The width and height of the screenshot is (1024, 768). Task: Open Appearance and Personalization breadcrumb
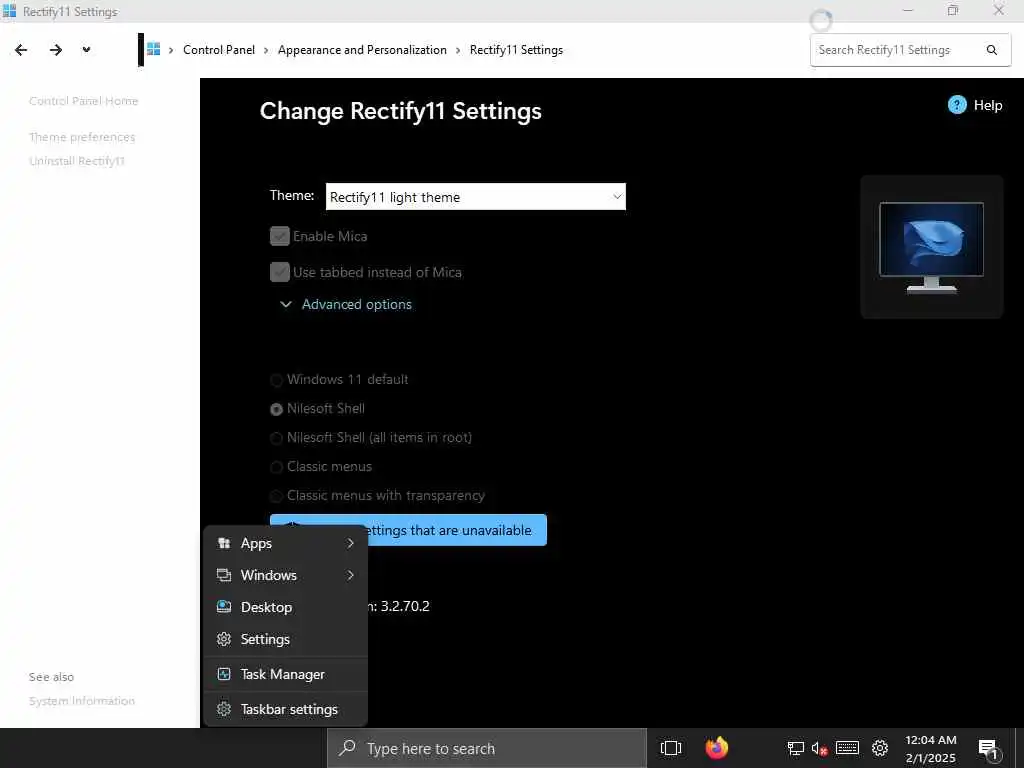[362, 50]
